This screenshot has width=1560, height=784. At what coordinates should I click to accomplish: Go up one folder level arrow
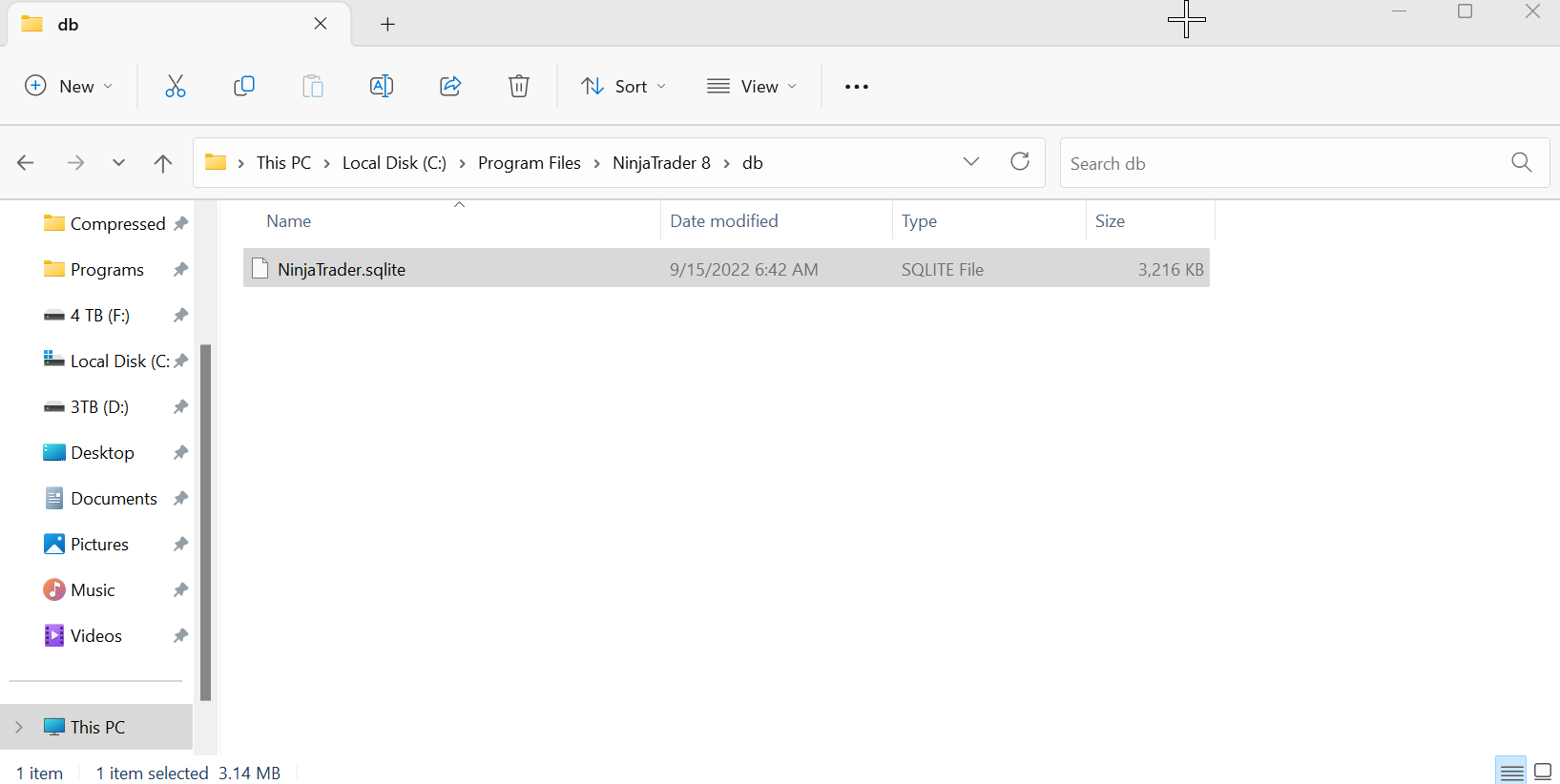click(x=163, y=163)
